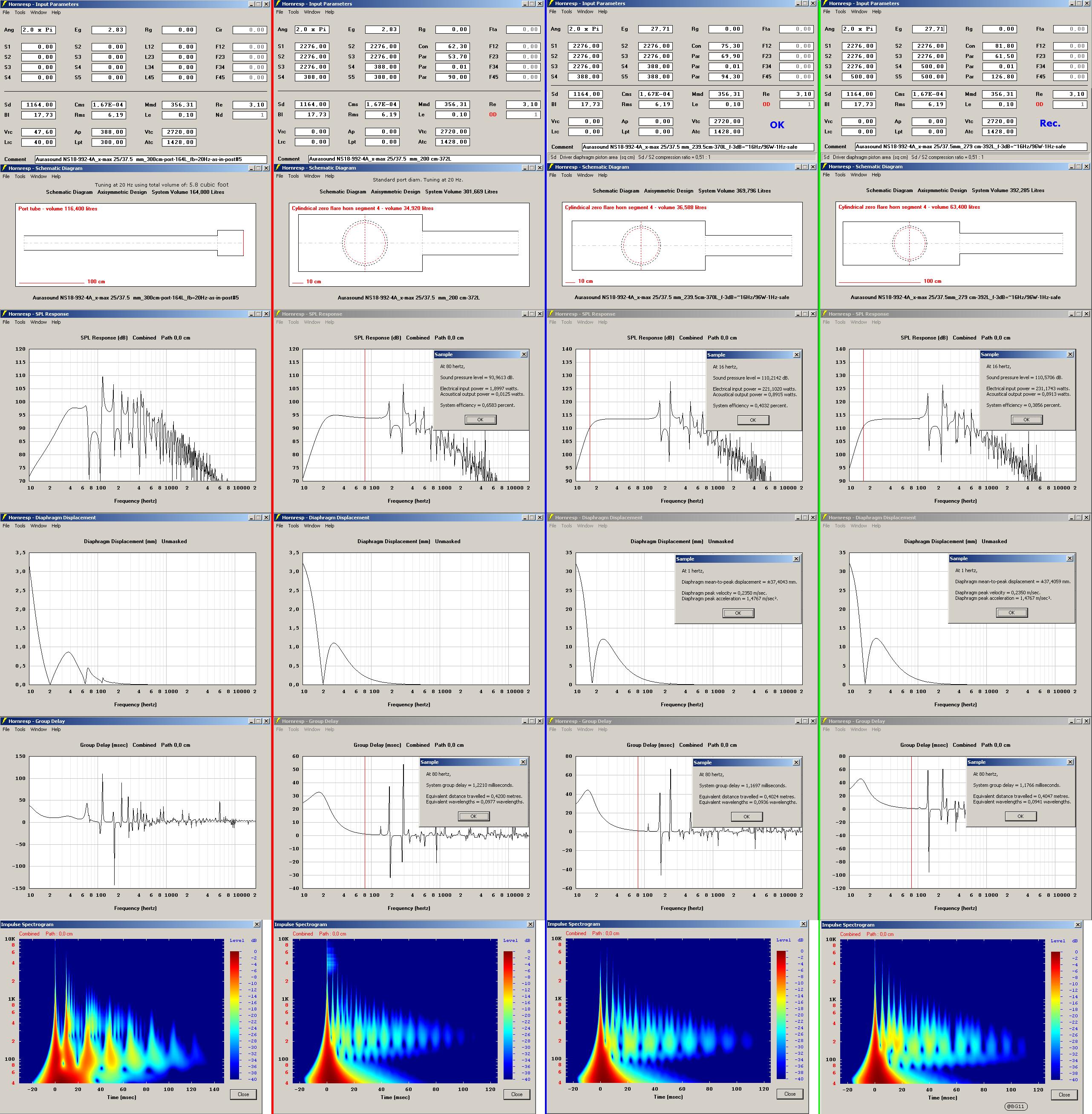Click OD field in third column Input Parameters
Viewport: 1092px width, 1114px height.
(x=796, y=104)
